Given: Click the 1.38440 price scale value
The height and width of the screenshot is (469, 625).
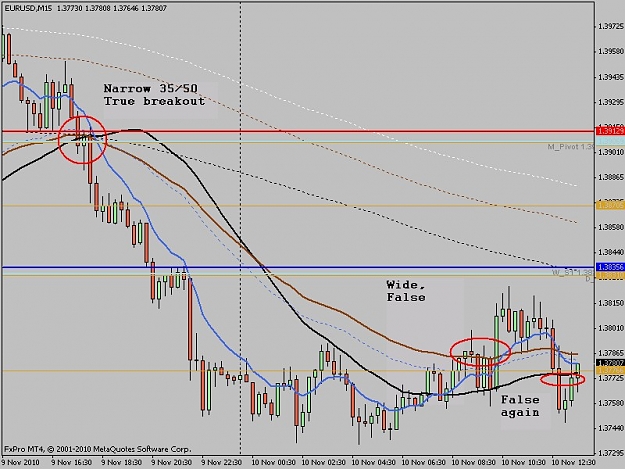Looking at the screenshot, I should (611, 252).
